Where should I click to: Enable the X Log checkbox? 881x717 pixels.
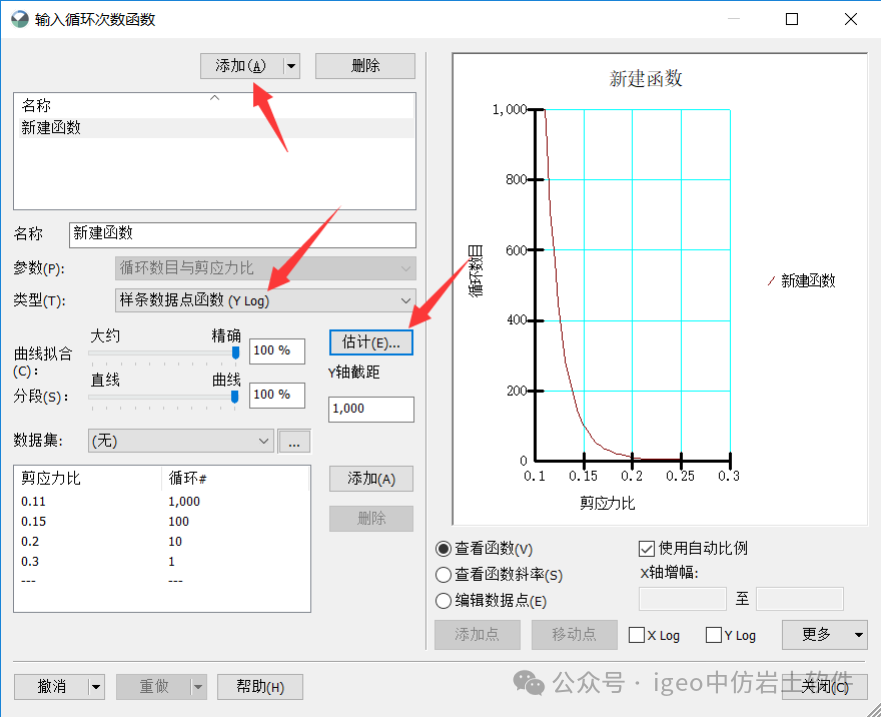637,635
